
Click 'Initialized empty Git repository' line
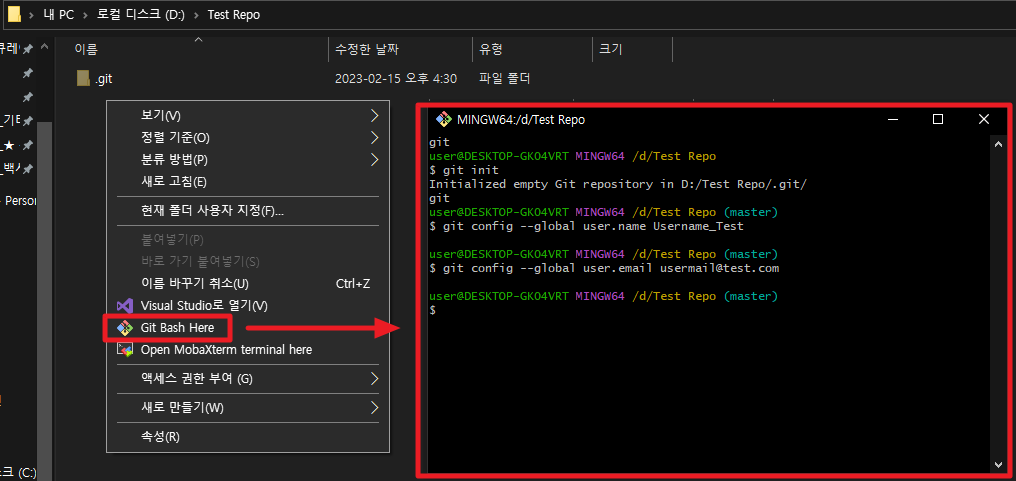[x=618, y=184]
